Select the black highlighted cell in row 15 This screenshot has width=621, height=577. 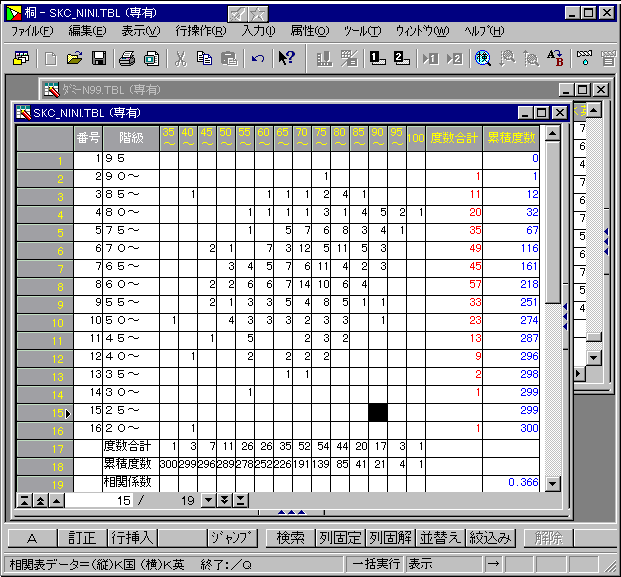tap(378, 412)
